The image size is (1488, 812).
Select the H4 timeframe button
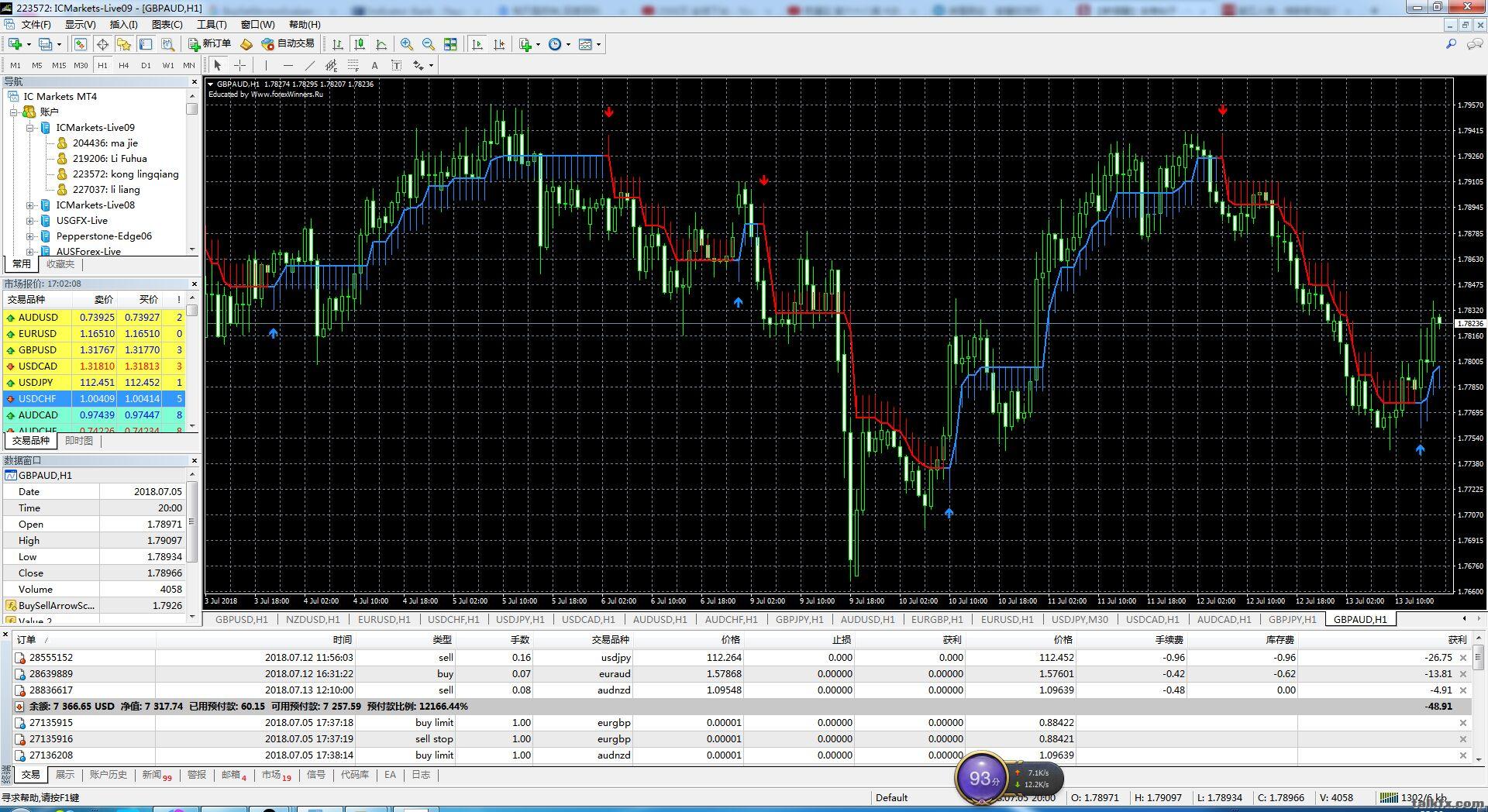[x=124, y=65]
